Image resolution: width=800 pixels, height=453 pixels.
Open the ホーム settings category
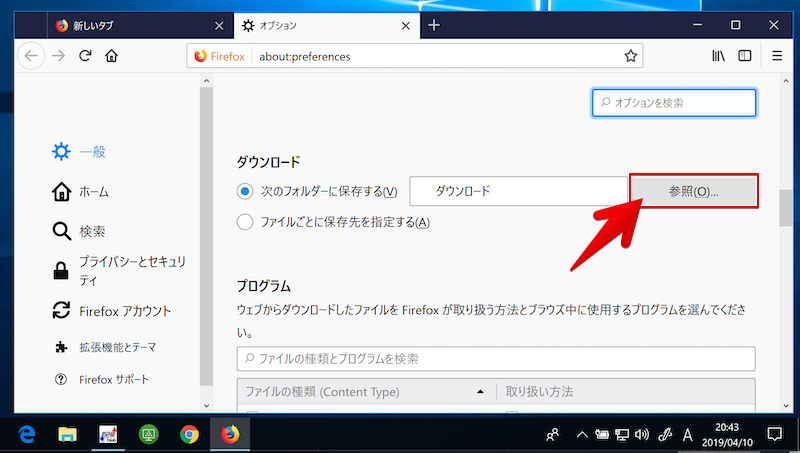93,191
